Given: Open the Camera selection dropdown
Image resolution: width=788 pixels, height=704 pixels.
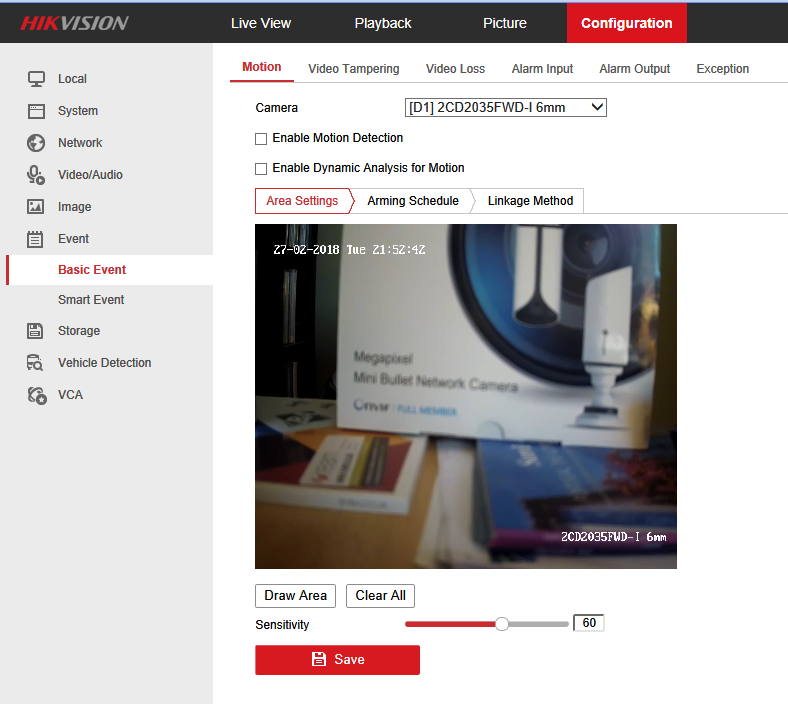Looking at the screenshot, I should tap(505, 107).
